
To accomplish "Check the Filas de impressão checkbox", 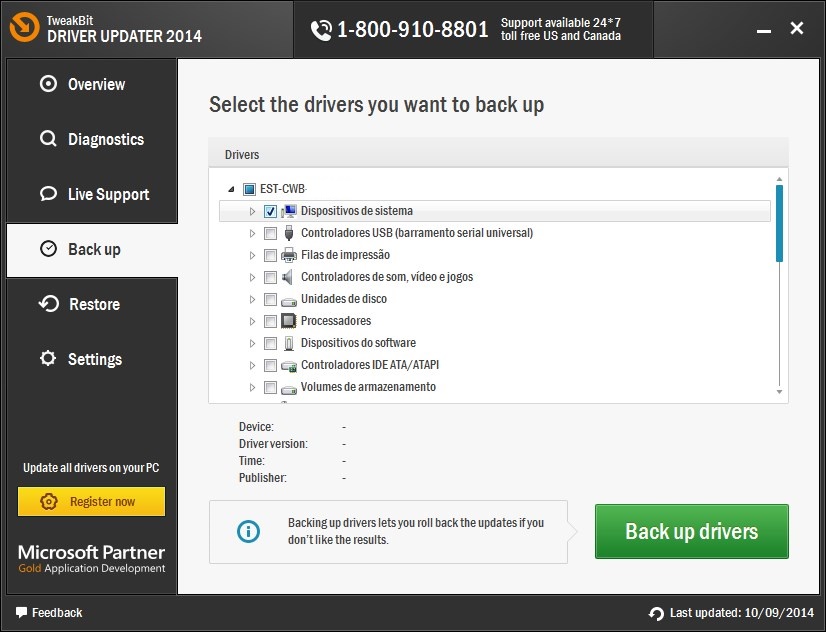I will 270,255.
